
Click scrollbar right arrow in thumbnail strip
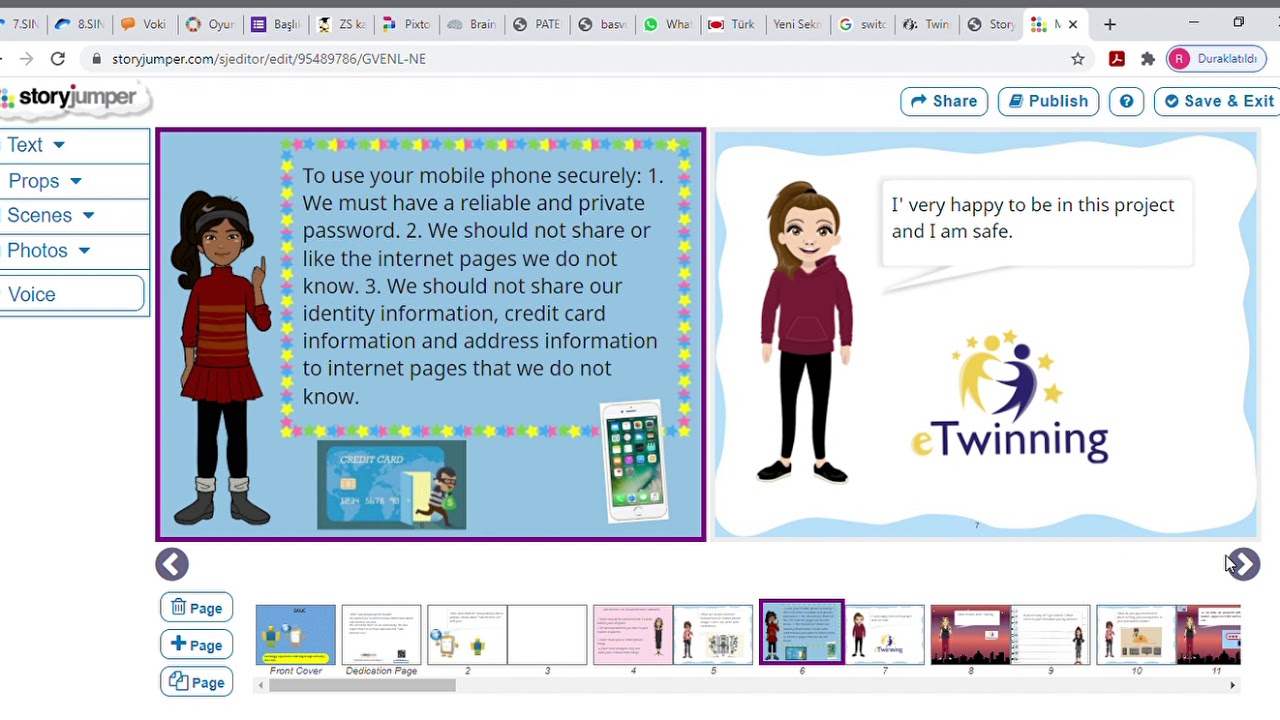pyautogui.click(x=1233, y=685)
